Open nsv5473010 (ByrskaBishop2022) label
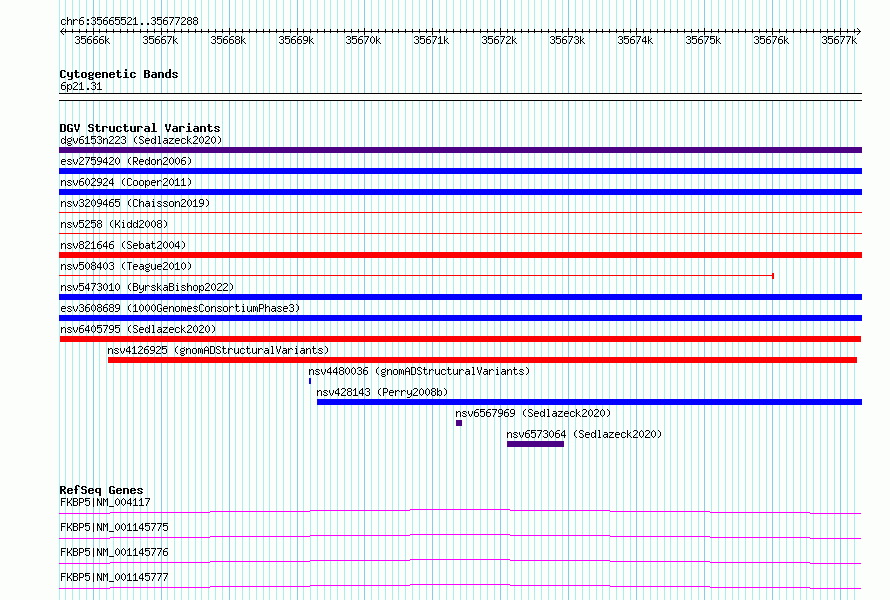Screen dimensions: 890x600 point(147,287)
